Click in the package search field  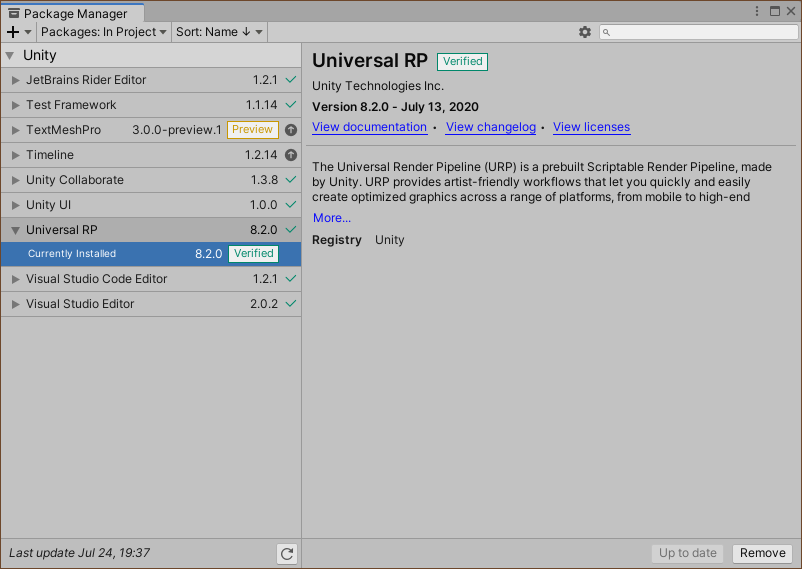pos(699,32)
